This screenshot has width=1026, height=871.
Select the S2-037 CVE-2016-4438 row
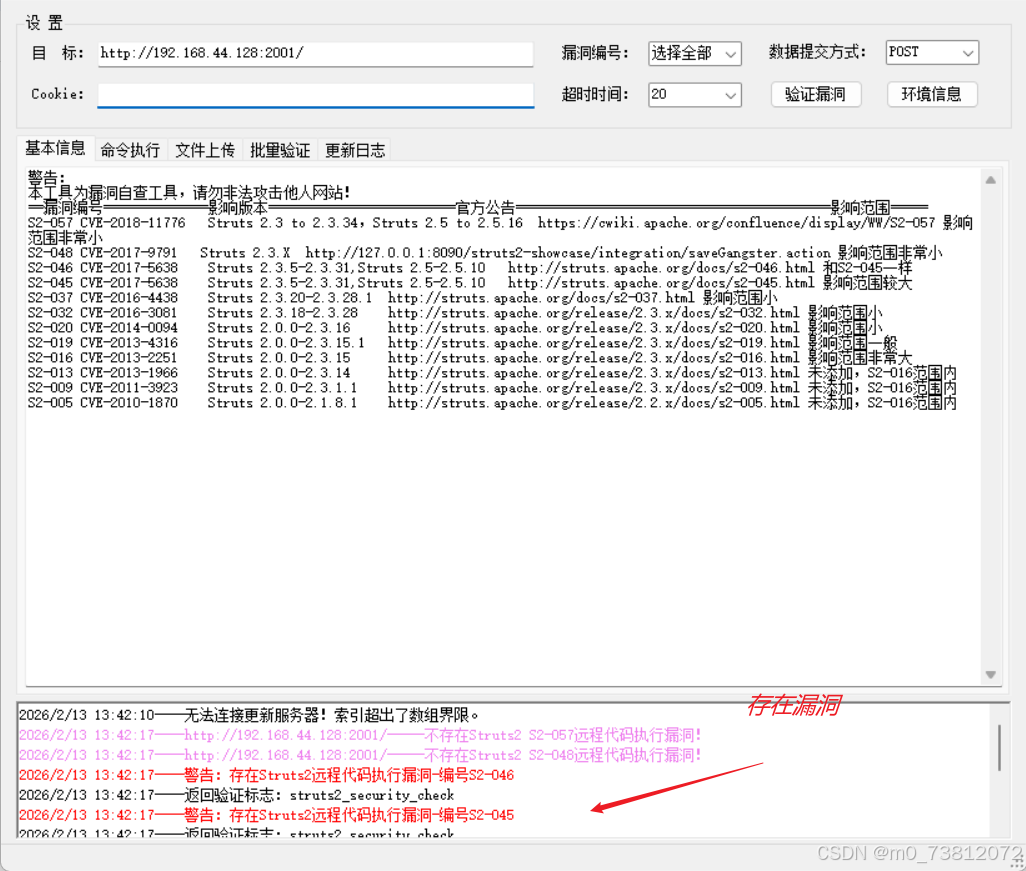pos(402,298)
